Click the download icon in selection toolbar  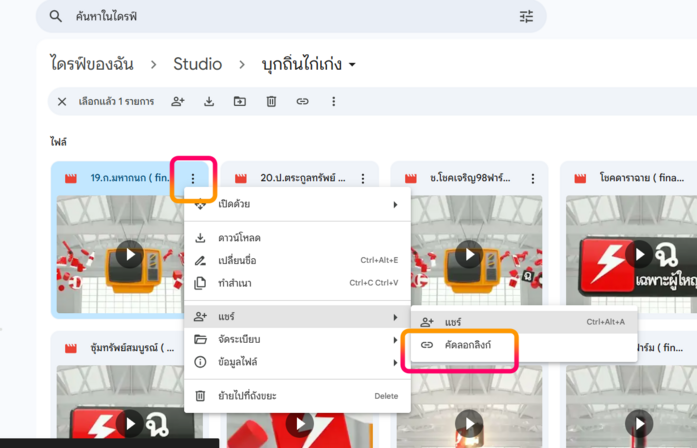(x=209, y=101)
